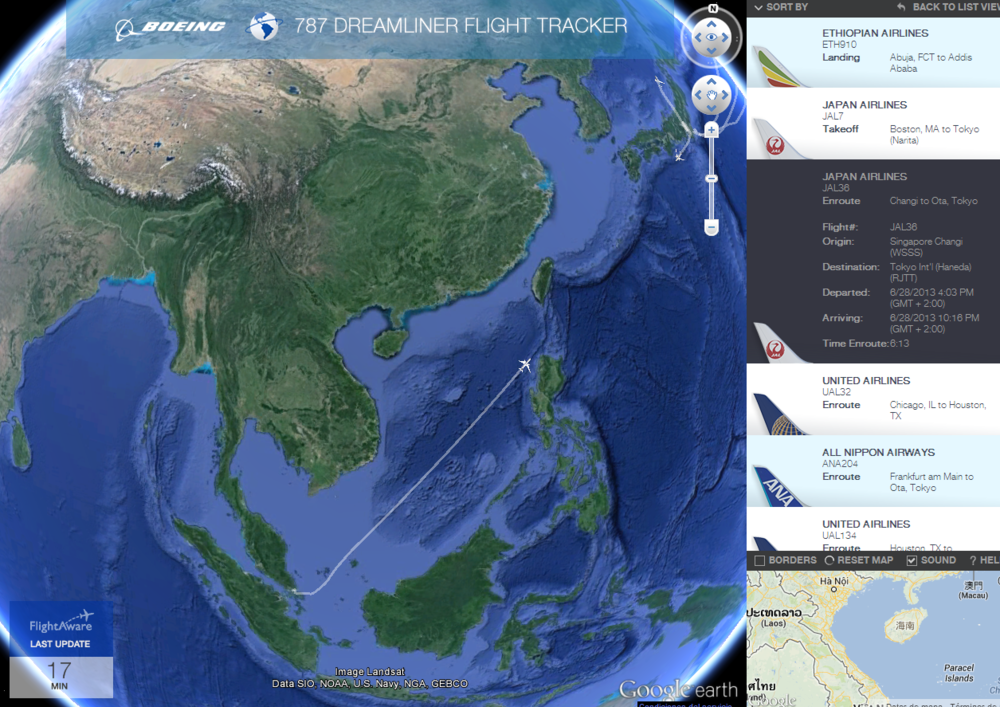
Task: Reset north with the N compass marker
Action: [x=713, y=8]
